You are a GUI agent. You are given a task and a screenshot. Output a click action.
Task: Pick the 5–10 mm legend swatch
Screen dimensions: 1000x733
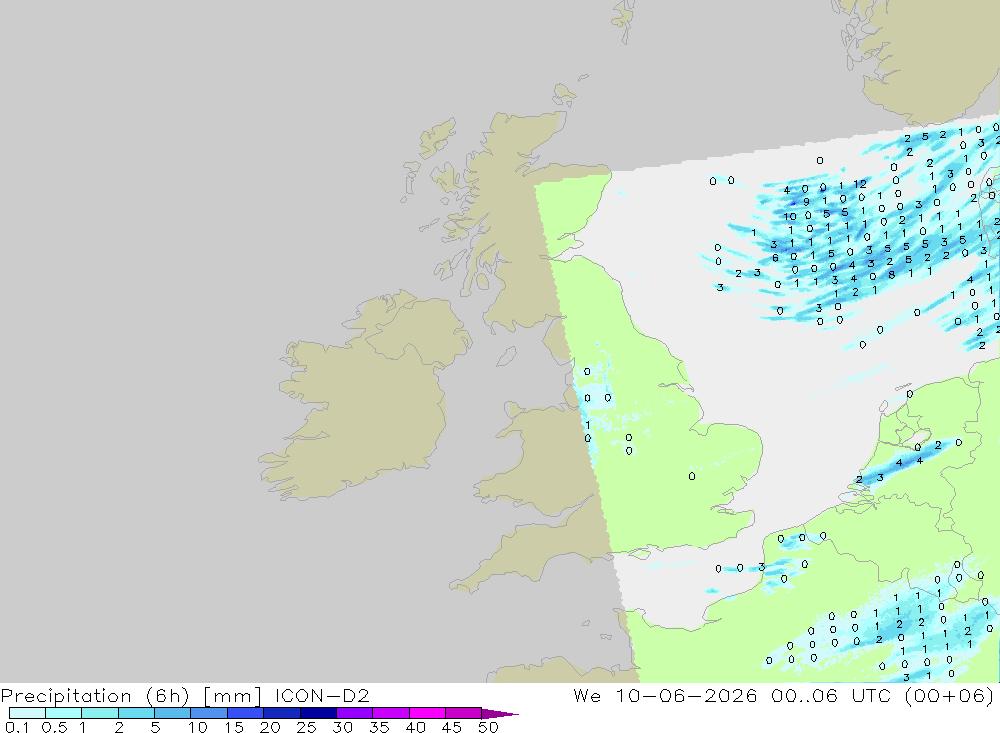tap(173, 713)
